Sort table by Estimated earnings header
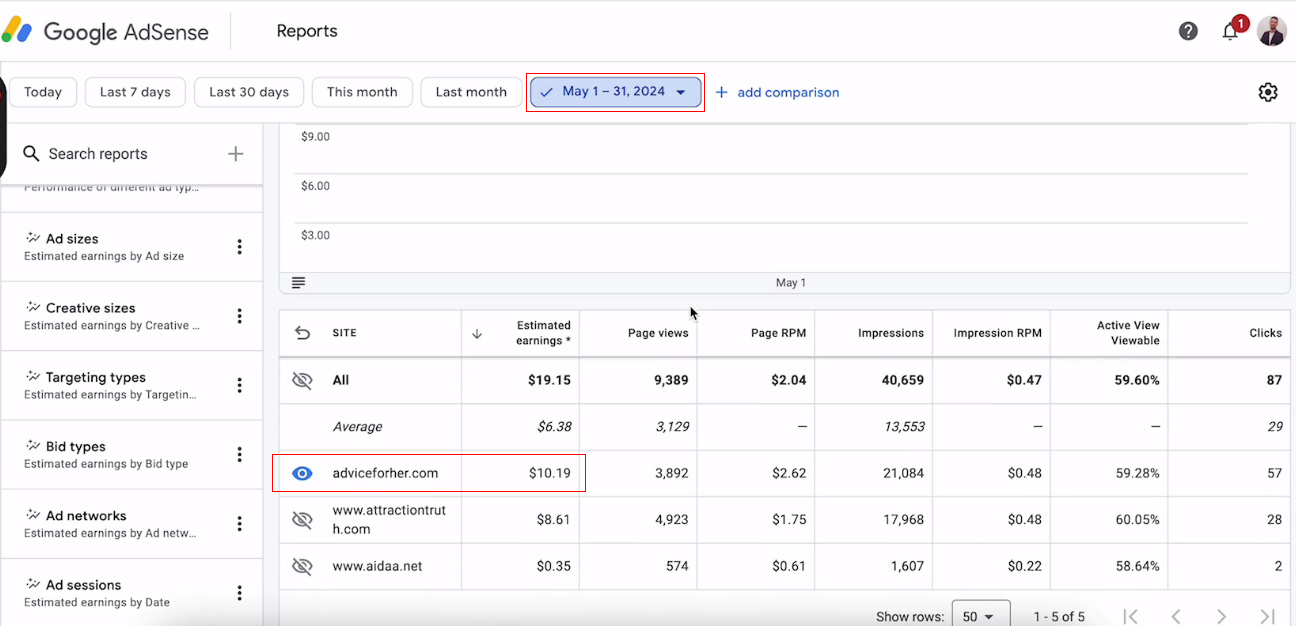Screen dimensions: 1296x626 pyautogui.click(x=544, y=333)
